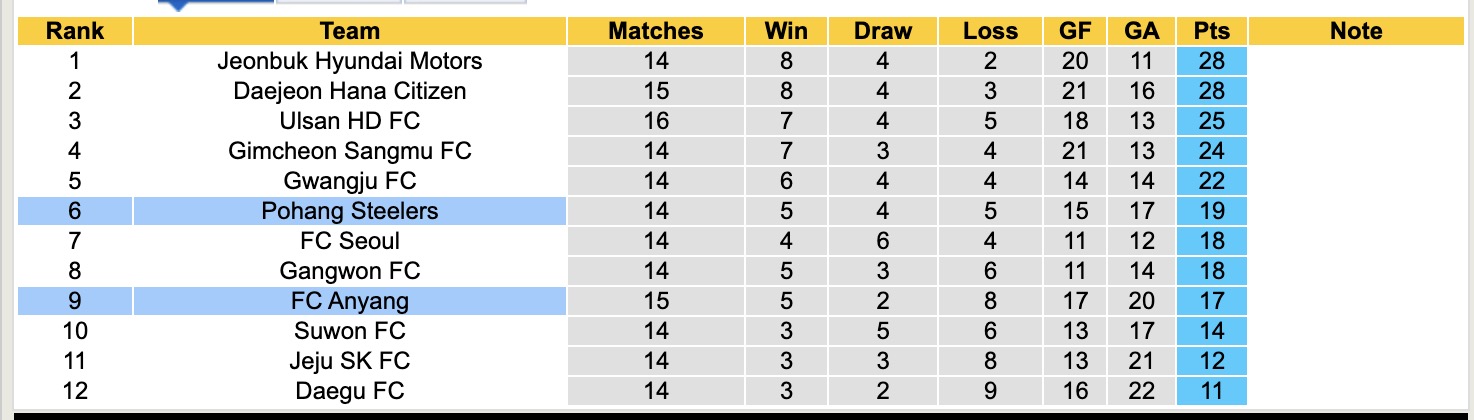Screen dimensions: 1474x420
Task: Select the highlighted Pohang Steelers row
Action: point(349,211)
